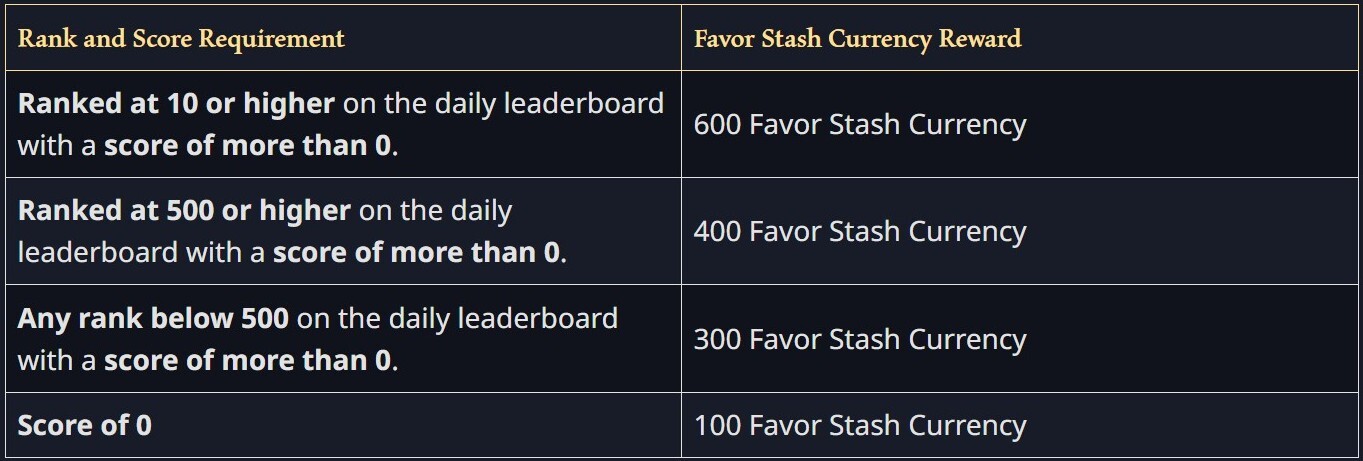Click "with a" in the top-500 row
This screenshot has width=1363, height=461.
pyautogui.click(x=225, y=253)
